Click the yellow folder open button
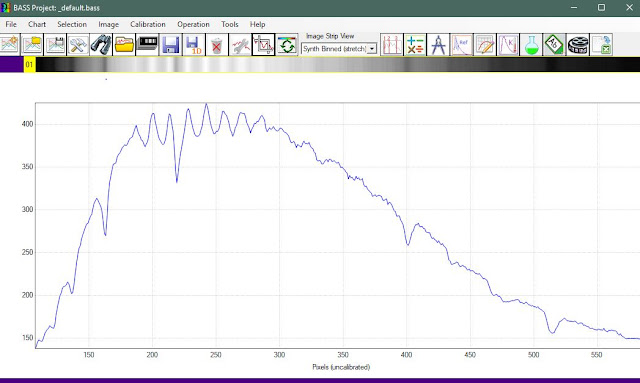The width and height of the screenshot is (640, 383). click(124, 45)
